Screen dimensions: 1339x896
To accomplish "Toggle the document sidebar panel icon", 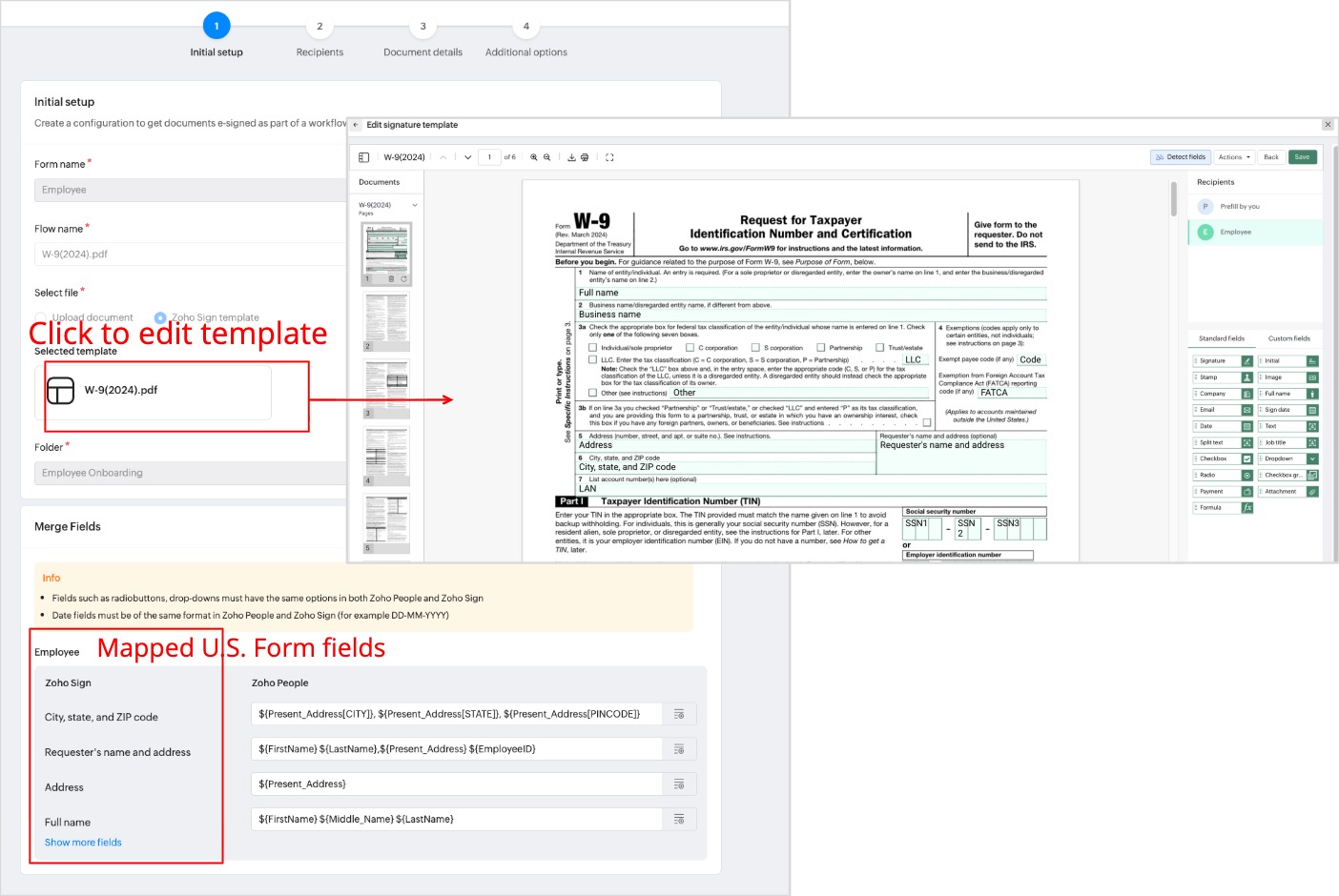I will click(363, 157).
